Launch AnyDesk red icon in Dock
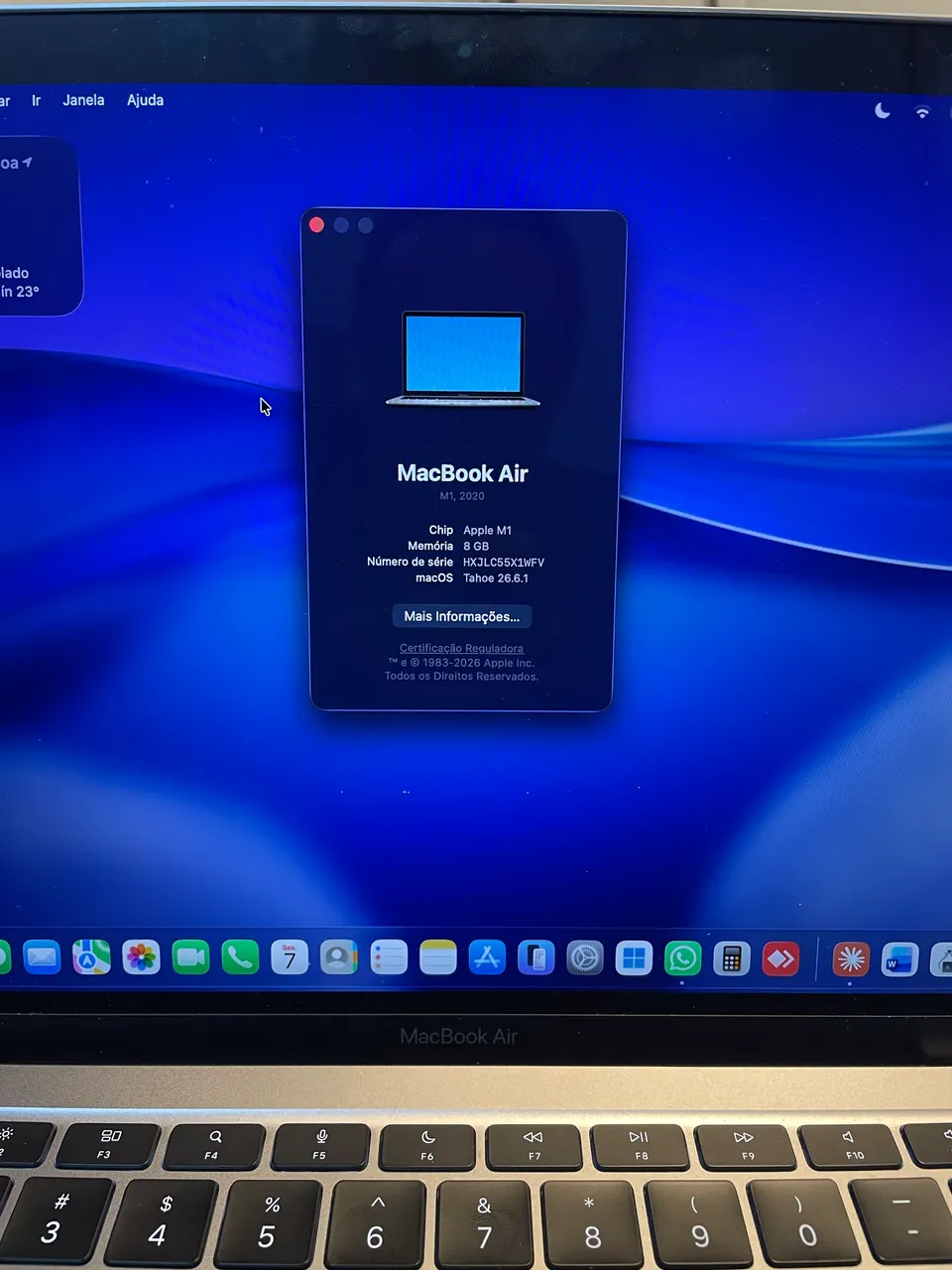The height and width of the screenshot is (1270, 952). 780,958
